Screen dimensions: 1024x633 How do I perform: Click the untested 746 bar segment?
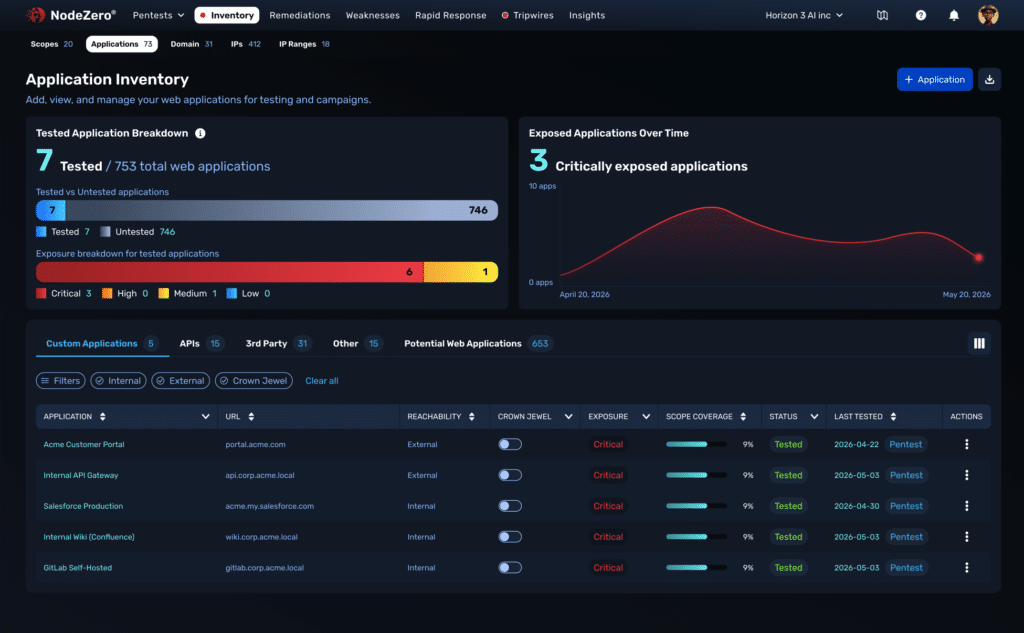(x=281, y=210)
